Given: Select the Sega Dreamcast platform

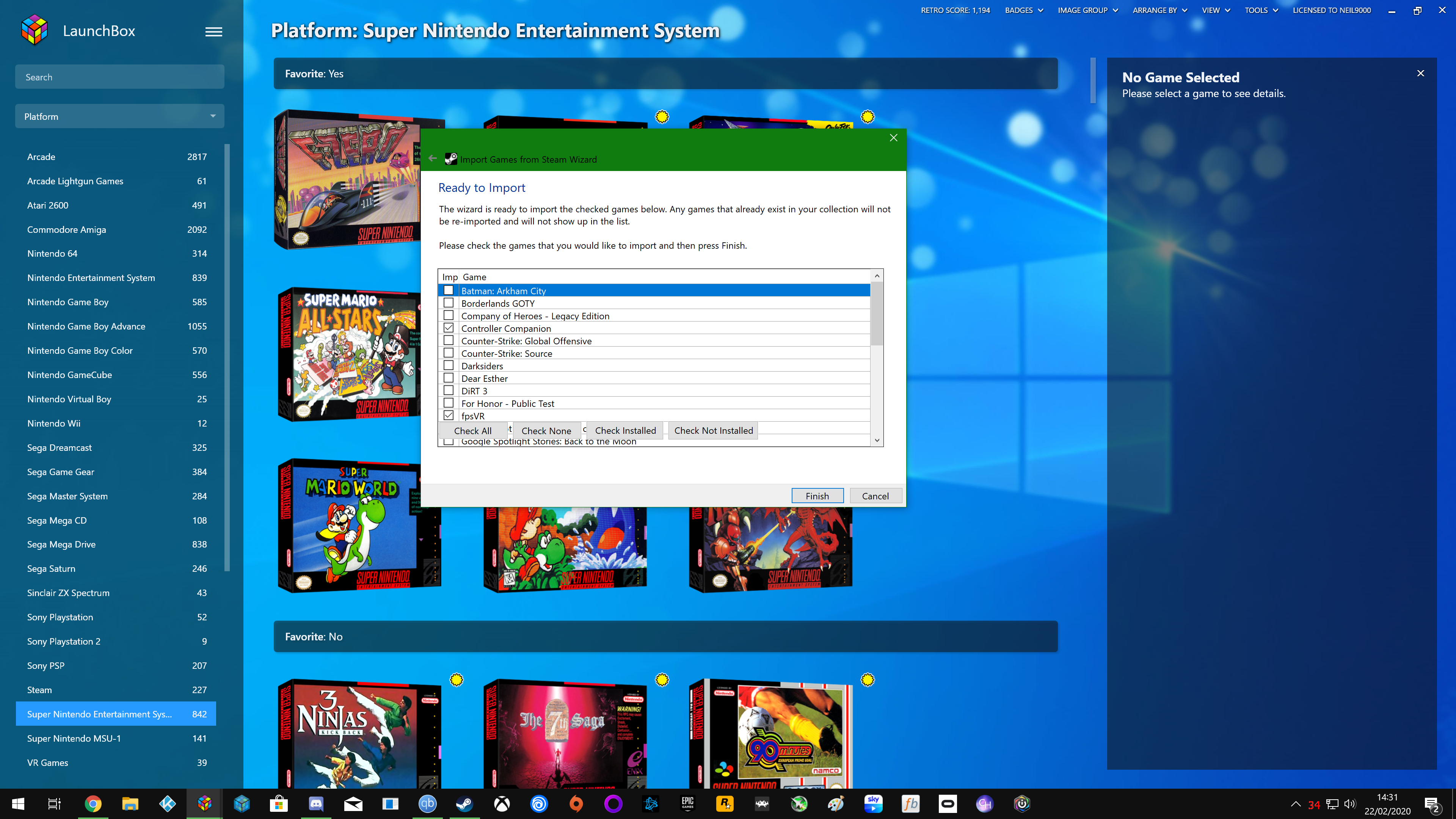Looking at the screenshot, I should point(116,447).
